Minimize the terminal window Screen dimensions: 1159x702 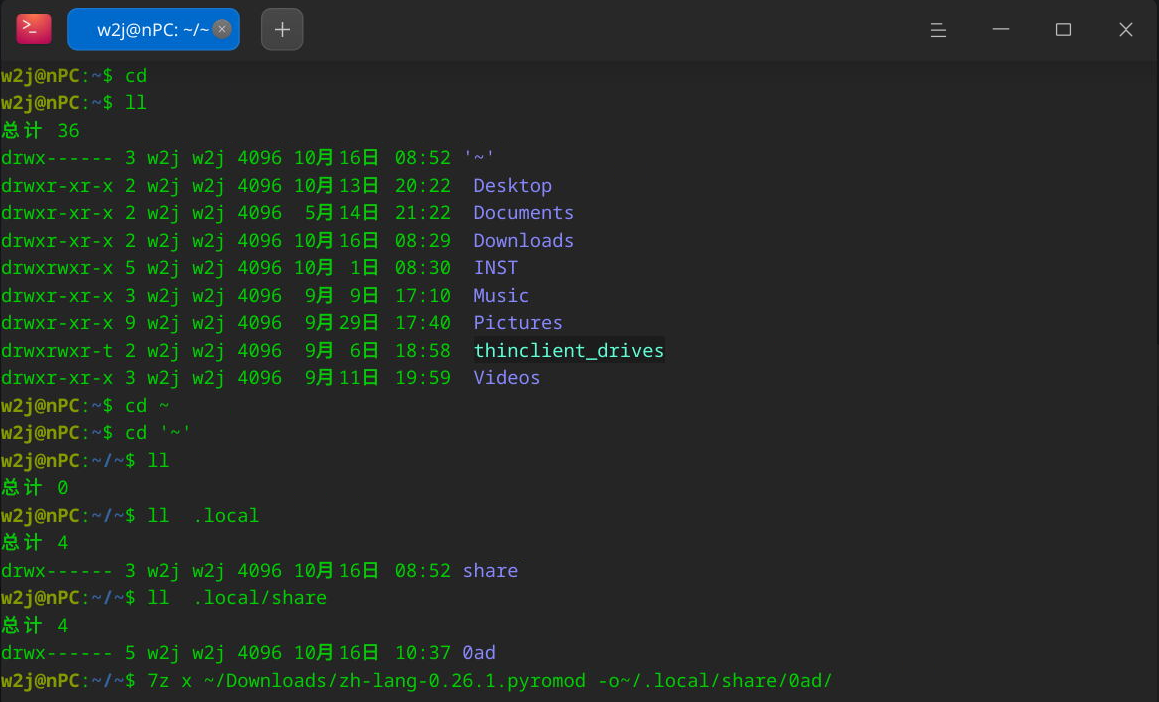pos(1001,30)
